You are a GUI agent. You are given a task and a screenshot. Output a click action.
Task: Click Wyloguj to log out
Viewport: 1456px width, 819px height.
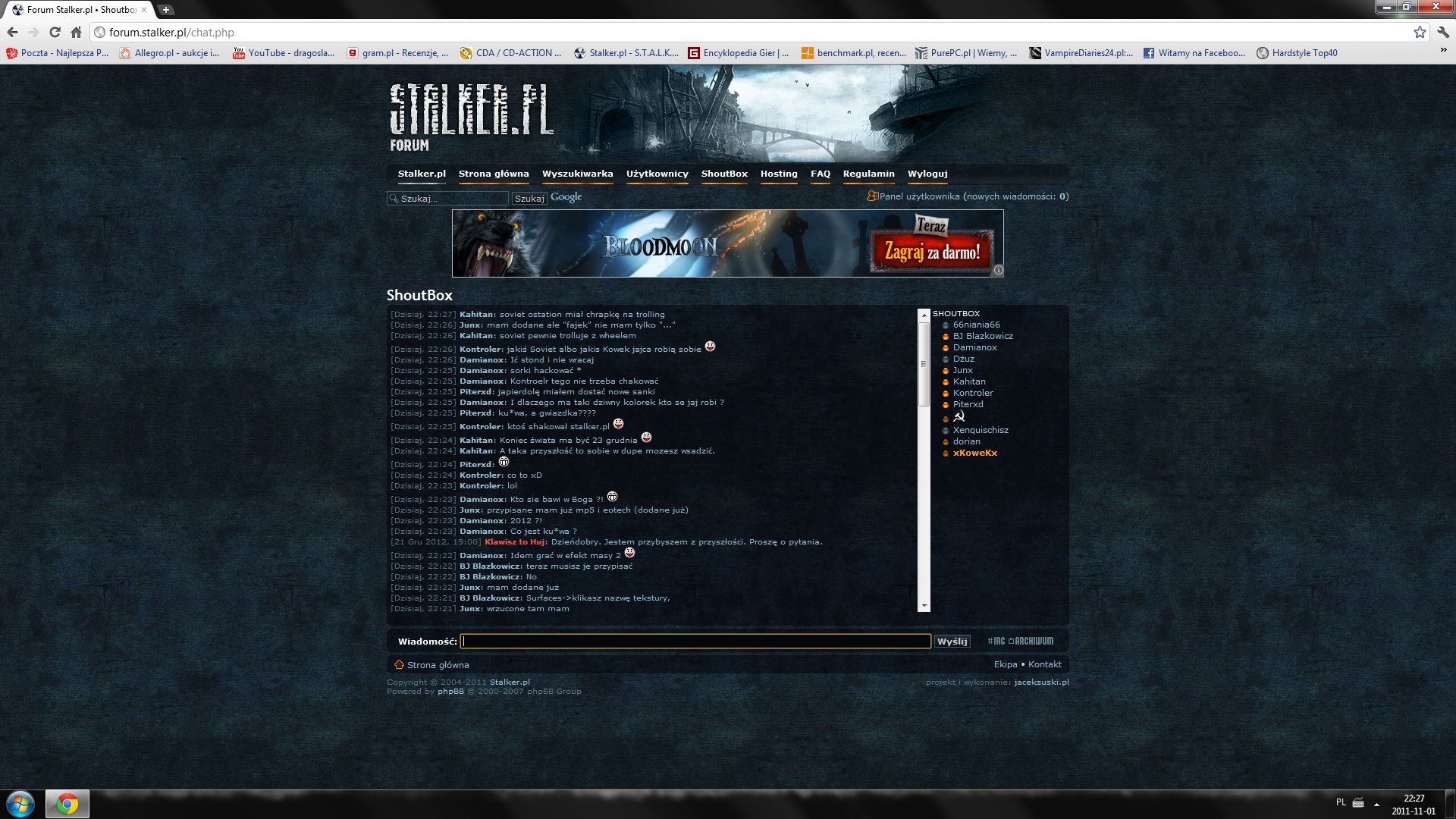pyautogui.click(x=927, y=174)
